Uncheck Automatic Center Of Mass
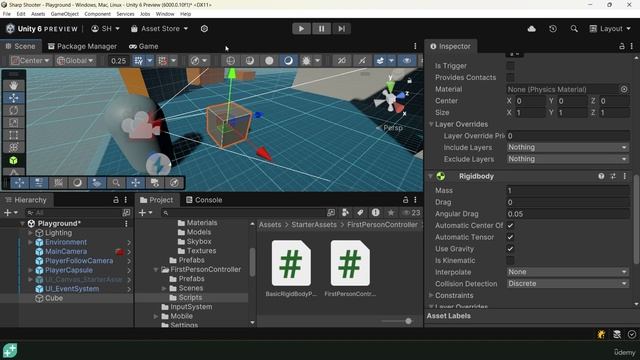640x360 pixels. tap(510, 225)
